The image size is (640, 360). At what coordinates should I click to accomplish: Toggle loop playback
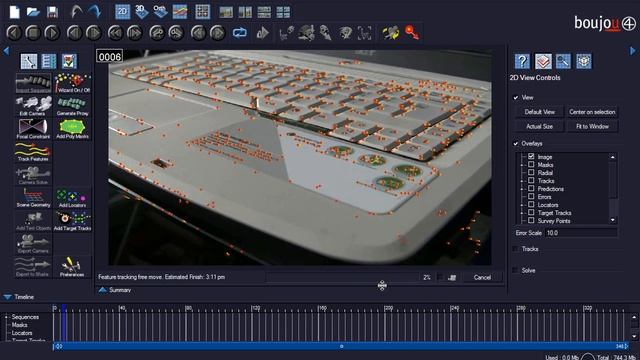(240, 33)
